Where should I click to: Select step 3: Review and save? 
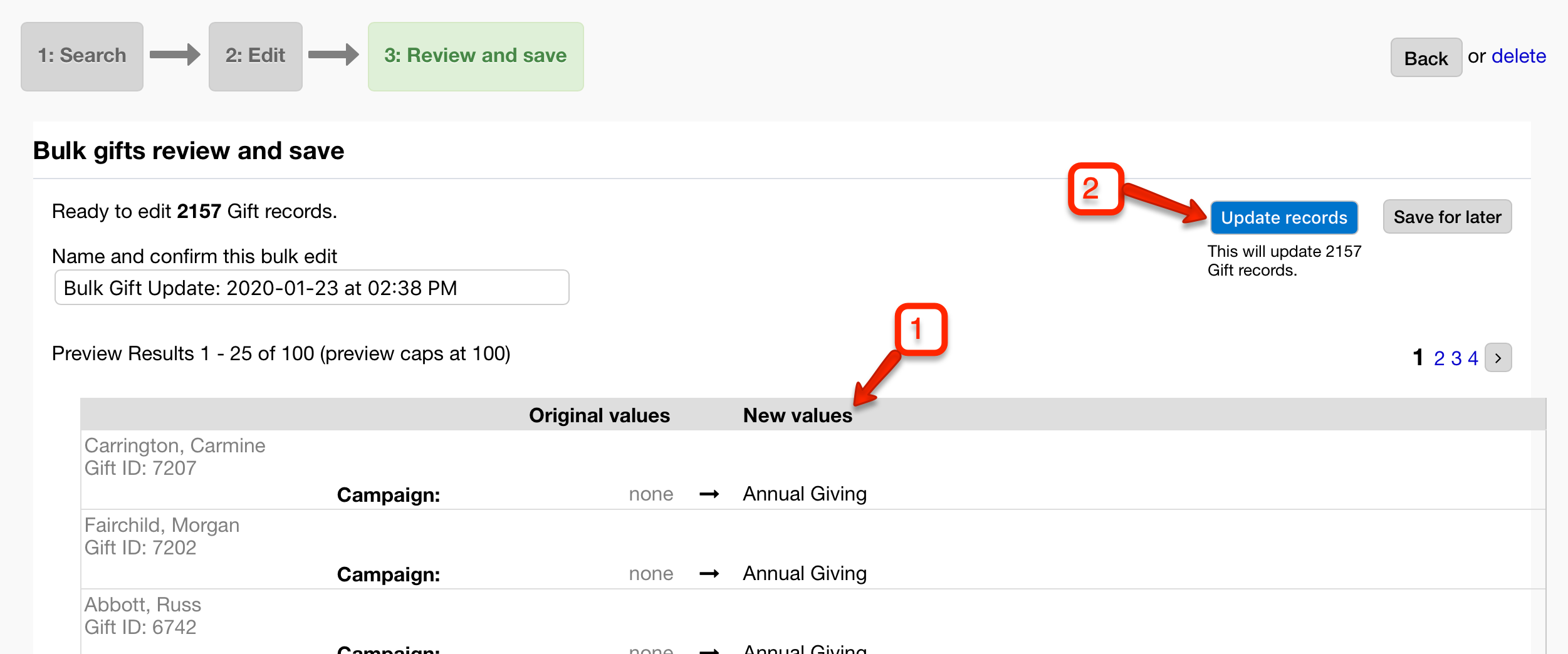tap(476, 56)
